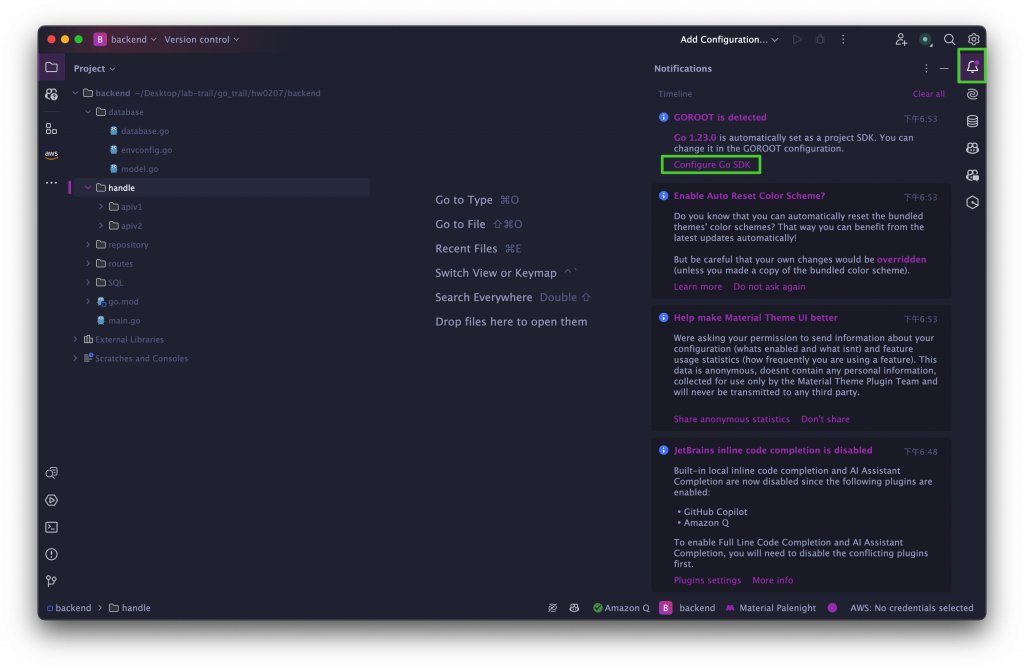Viewport: 1024px width, 670px height.
Task: Open the Terminal tool window
Action: 52,527
